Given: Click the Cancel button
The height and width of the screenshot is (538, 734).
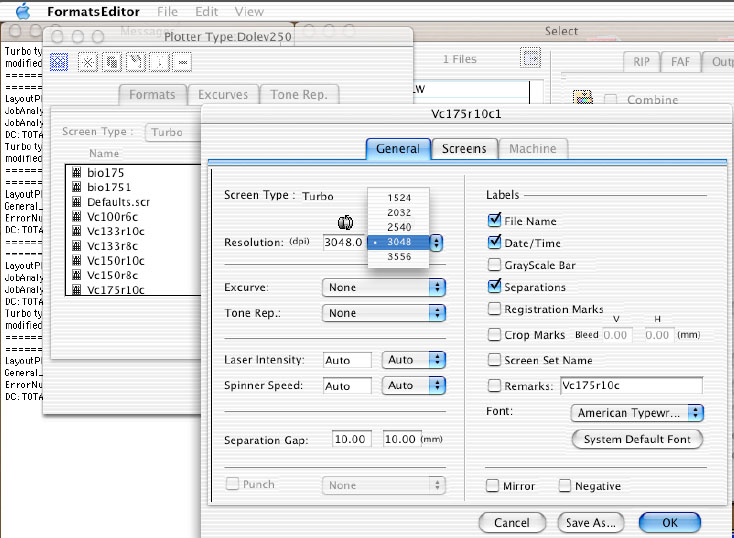Looking at the screenshot, I should 512,523.
